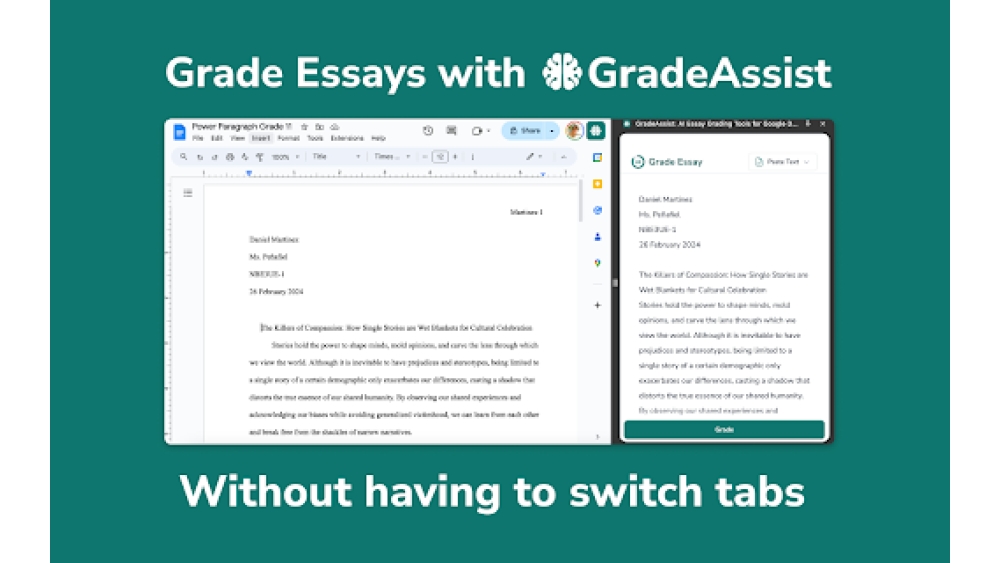Screen dimensions: 1000x563
Task: Undo the last edit
Action: 200,157
